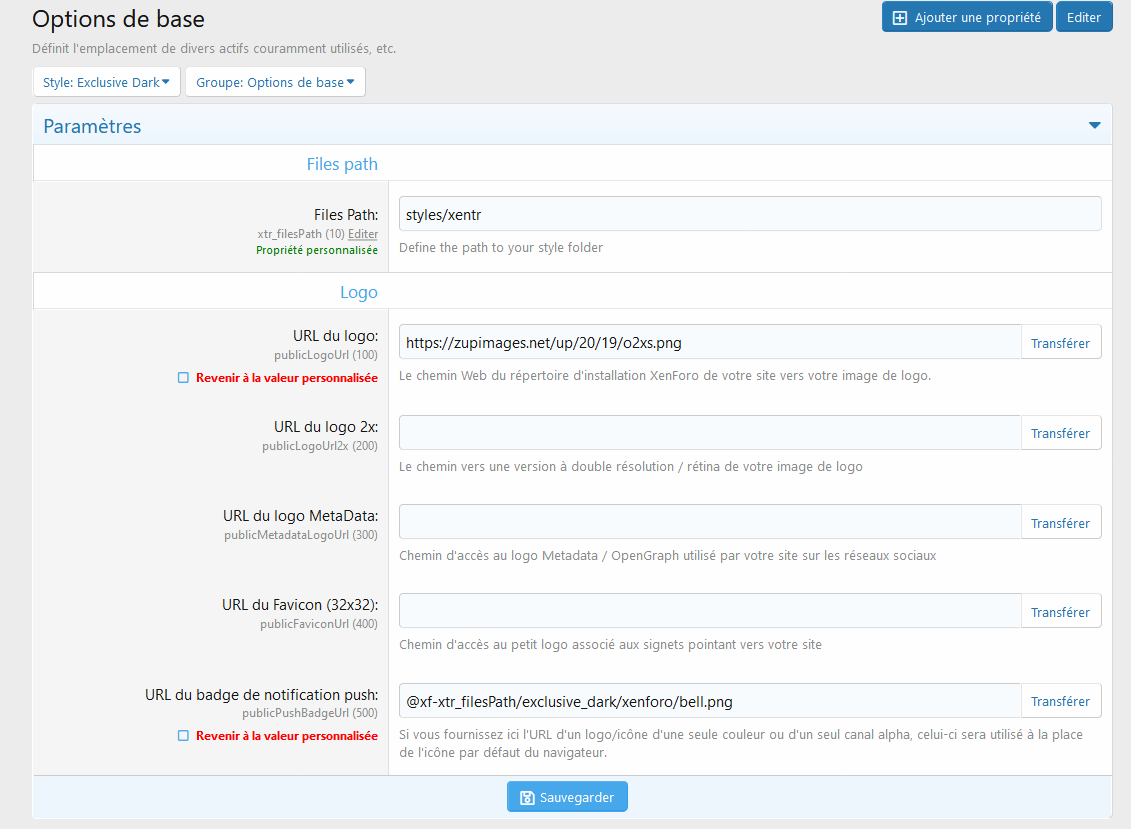
Task: Click the URL du logo MetaData input field
Action: coord(710,522)
